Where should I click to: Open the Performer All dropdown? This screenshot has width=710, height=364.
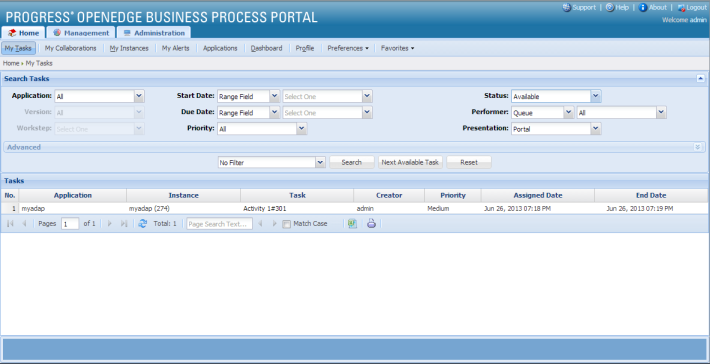click(662, 113)
